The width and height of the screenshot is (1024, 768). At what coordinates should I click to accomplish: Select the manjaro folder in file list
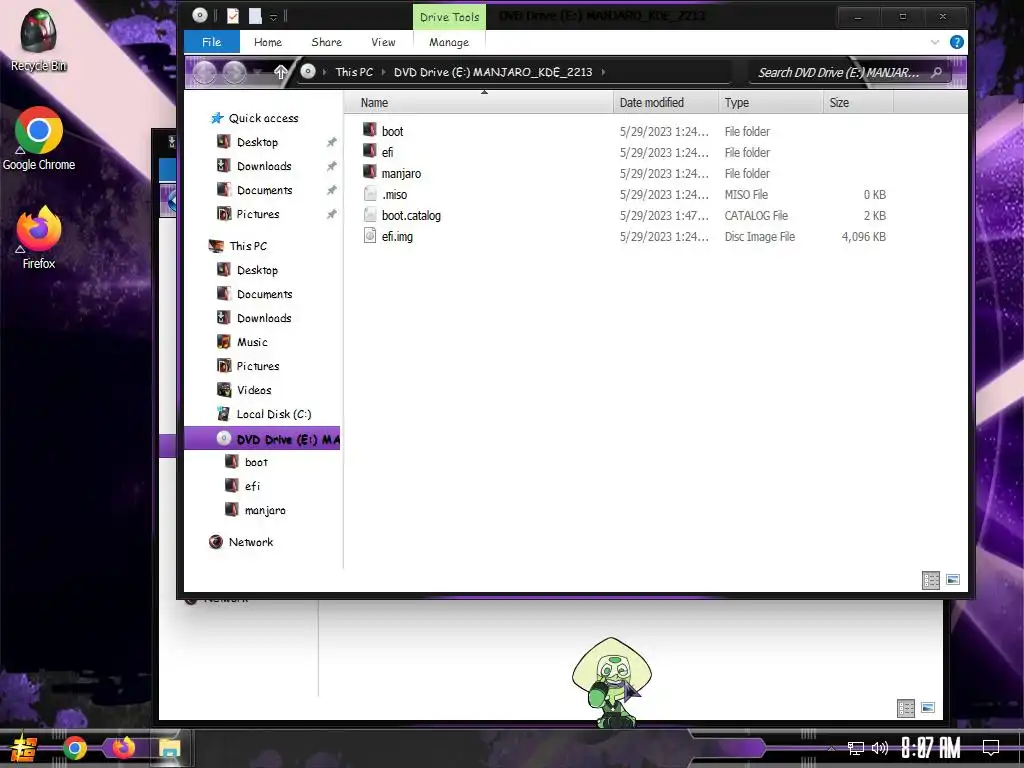pos(401,173)
